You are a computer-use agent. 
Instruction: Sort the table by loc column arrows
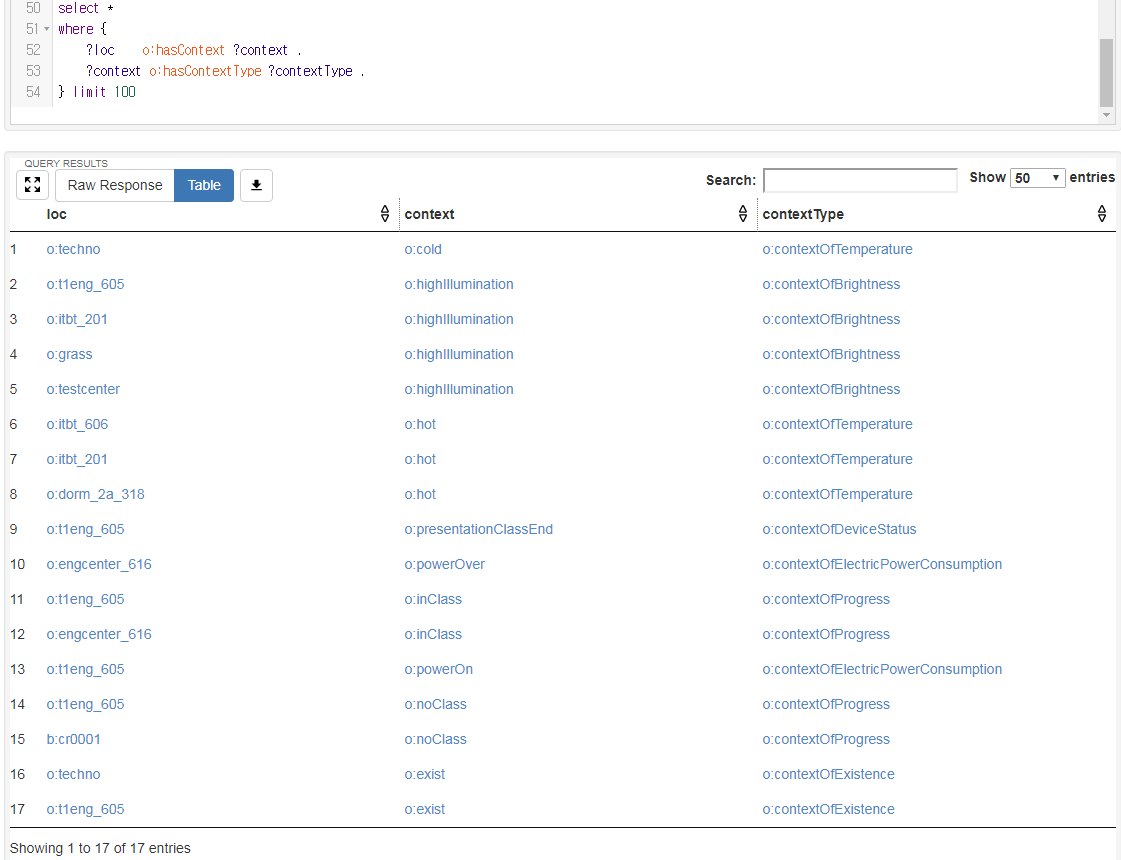pos(385,214)
